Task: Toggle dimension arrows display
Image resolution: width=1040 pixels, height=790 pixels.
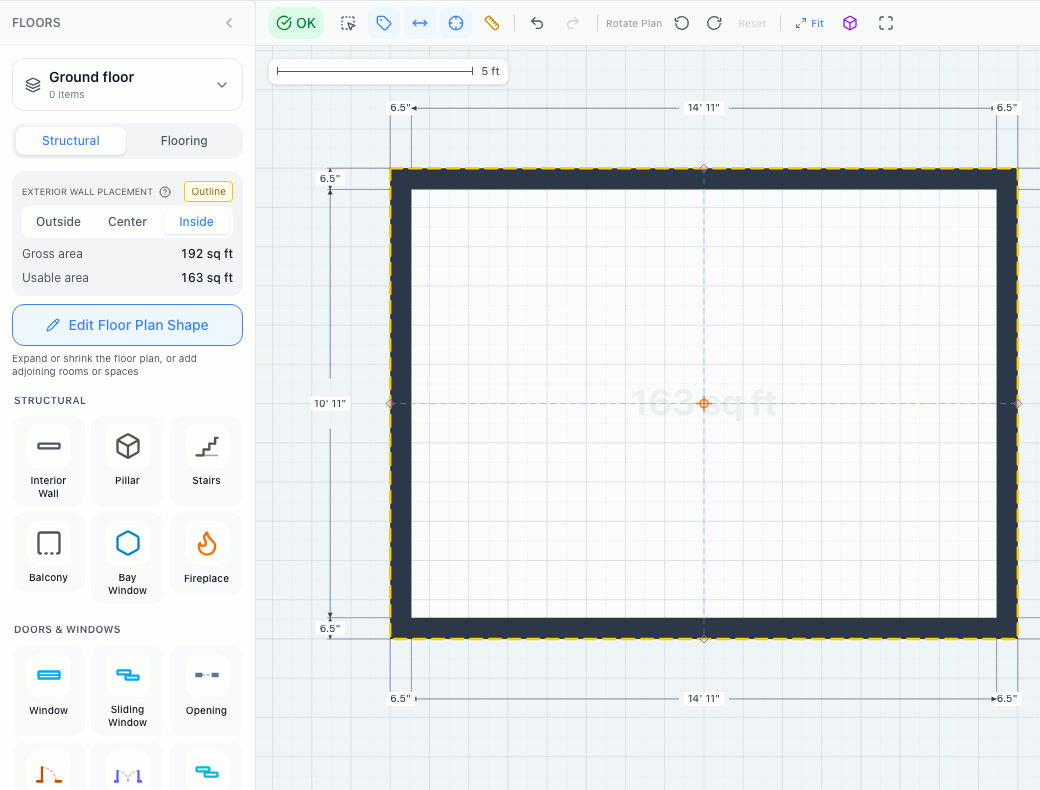Action: click(x=420, y=23)
